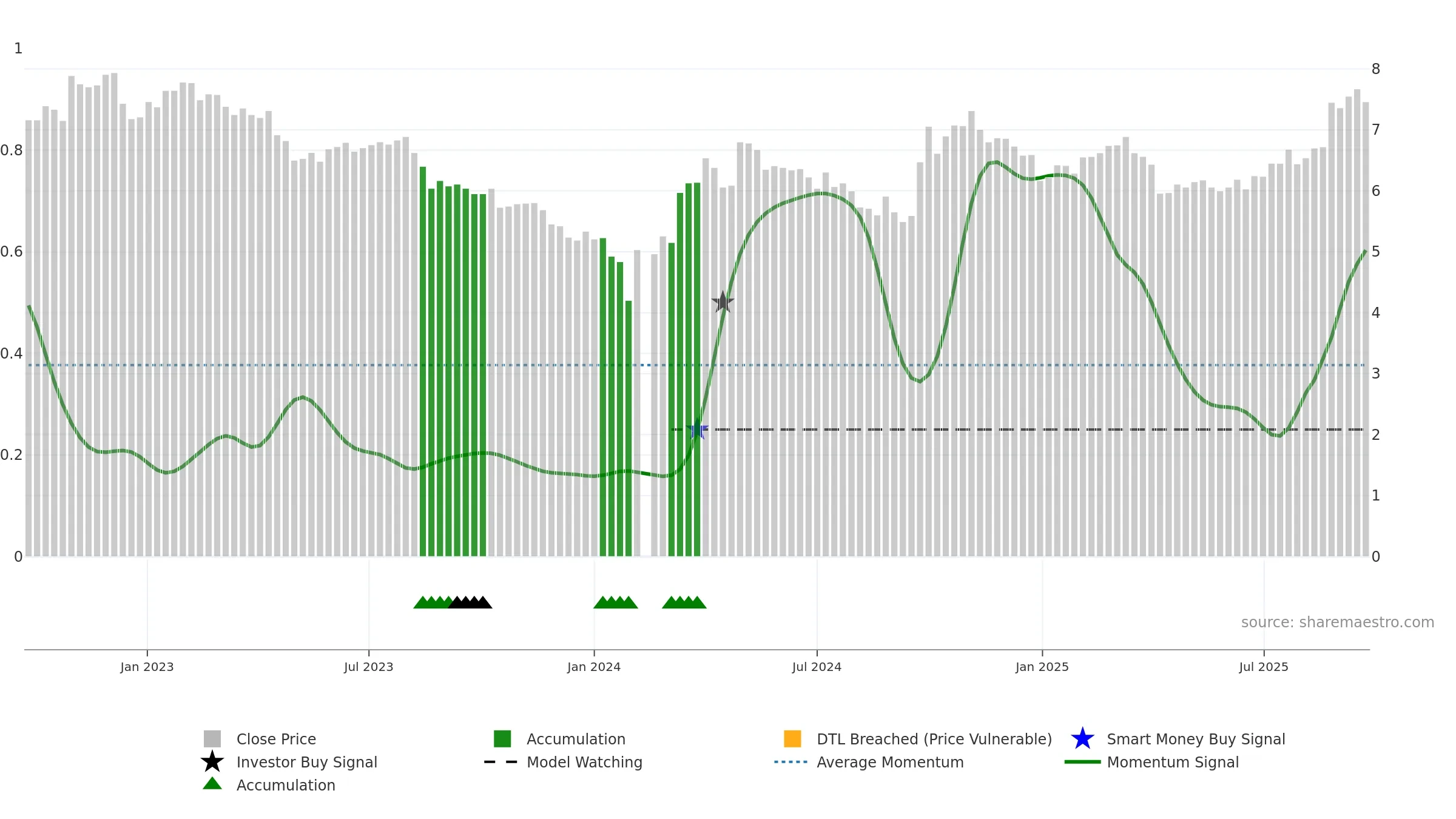The height and width of the screenshot is (819, 1456).
Task: Click the green Accumulation square legend icon
Action: 502,739
